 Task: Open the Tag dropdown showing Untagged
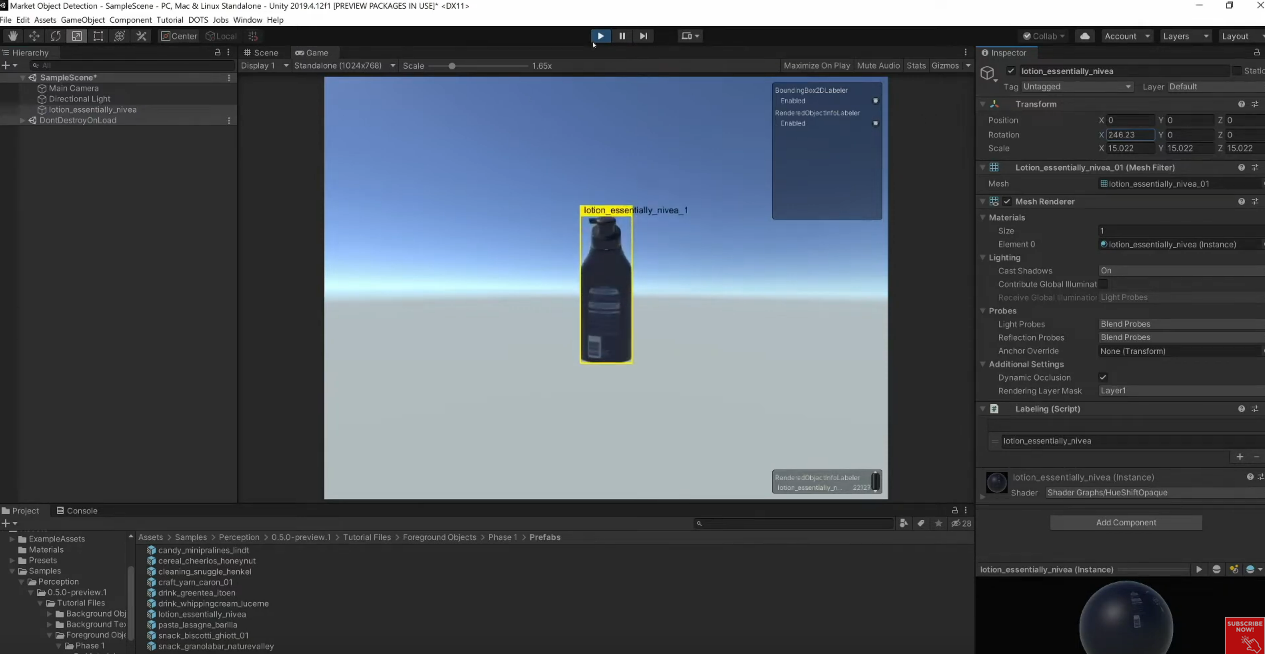1076,87
